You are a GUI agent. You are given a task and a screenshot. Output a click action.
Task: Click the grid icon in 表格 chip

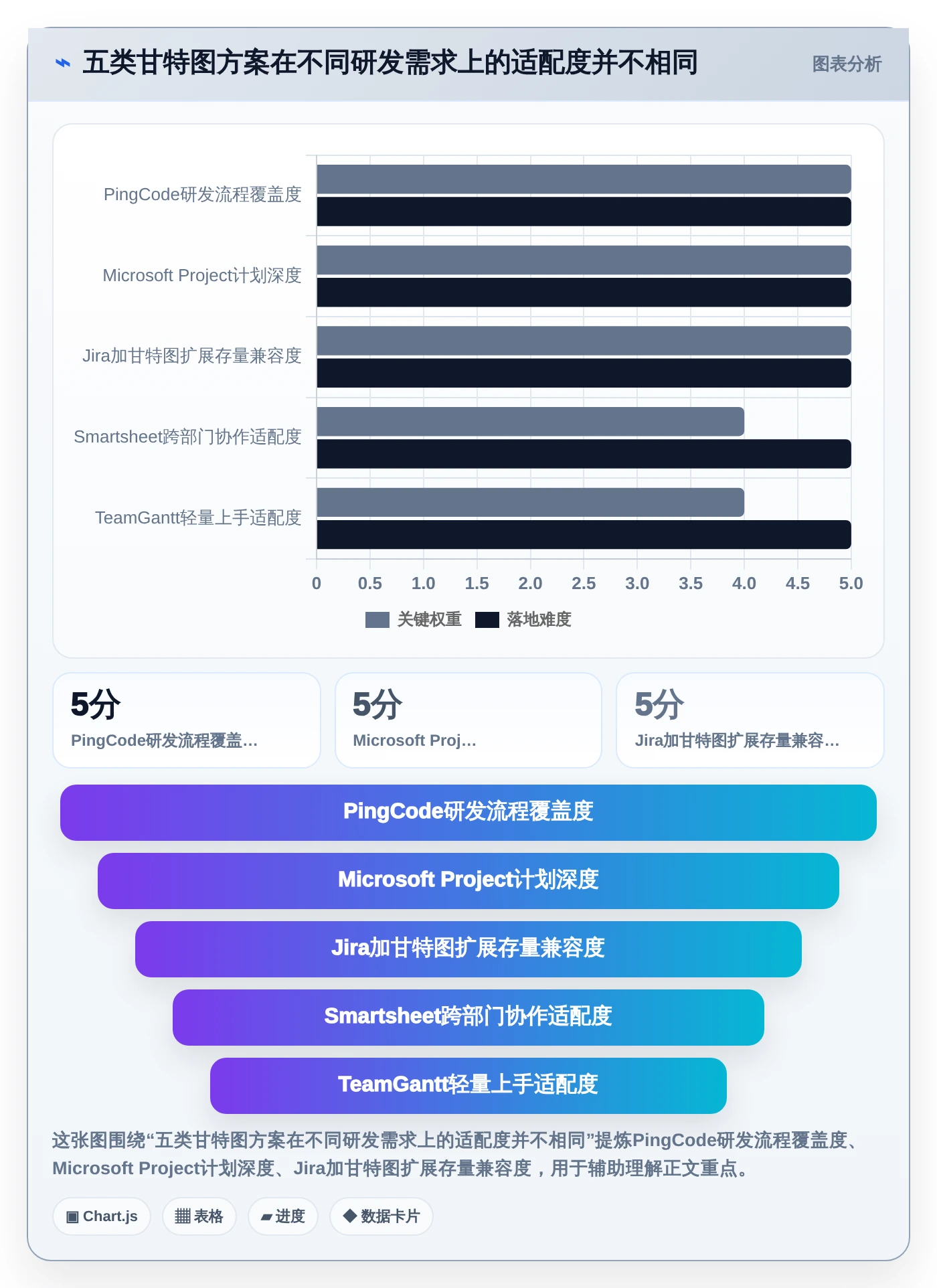[x=183, y=1216]
